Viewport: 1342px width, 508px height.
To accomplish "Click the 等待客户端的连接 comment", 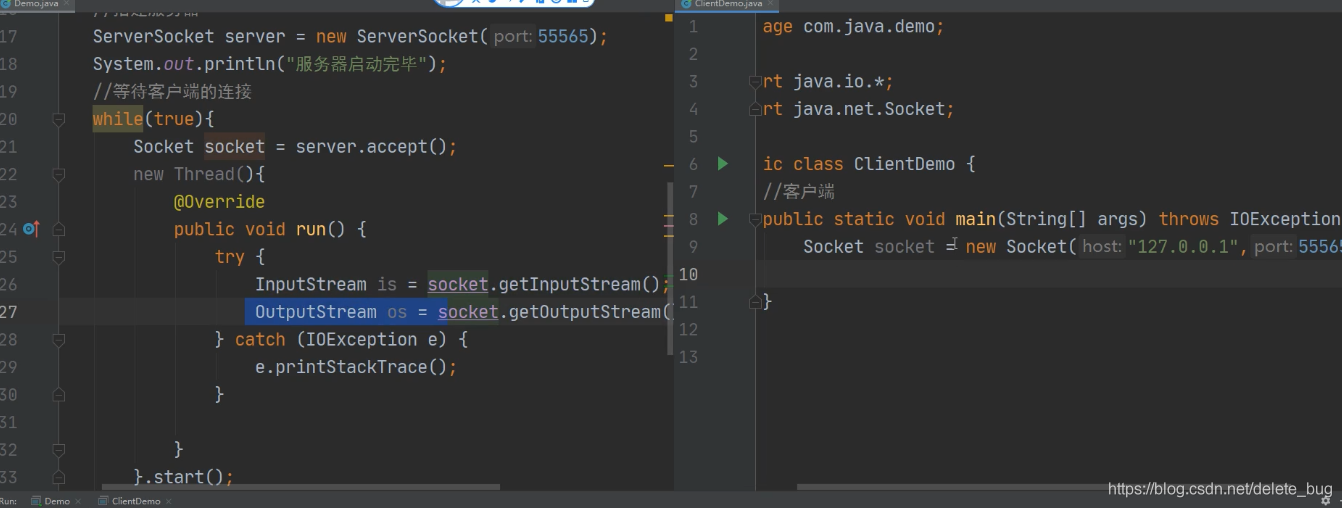I will (172, 92).
